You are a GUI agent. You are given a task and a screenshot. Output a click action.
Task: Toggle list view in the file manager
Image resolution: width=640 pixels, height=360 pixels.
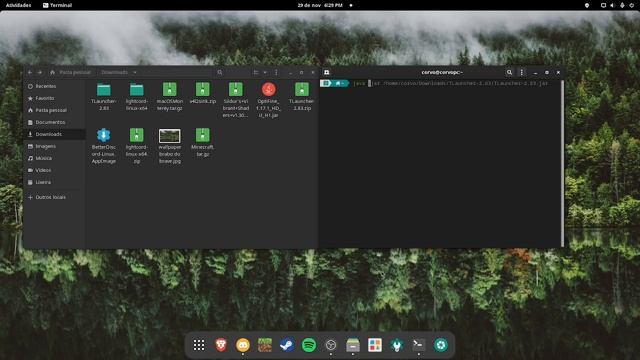[x=256, y=72]
